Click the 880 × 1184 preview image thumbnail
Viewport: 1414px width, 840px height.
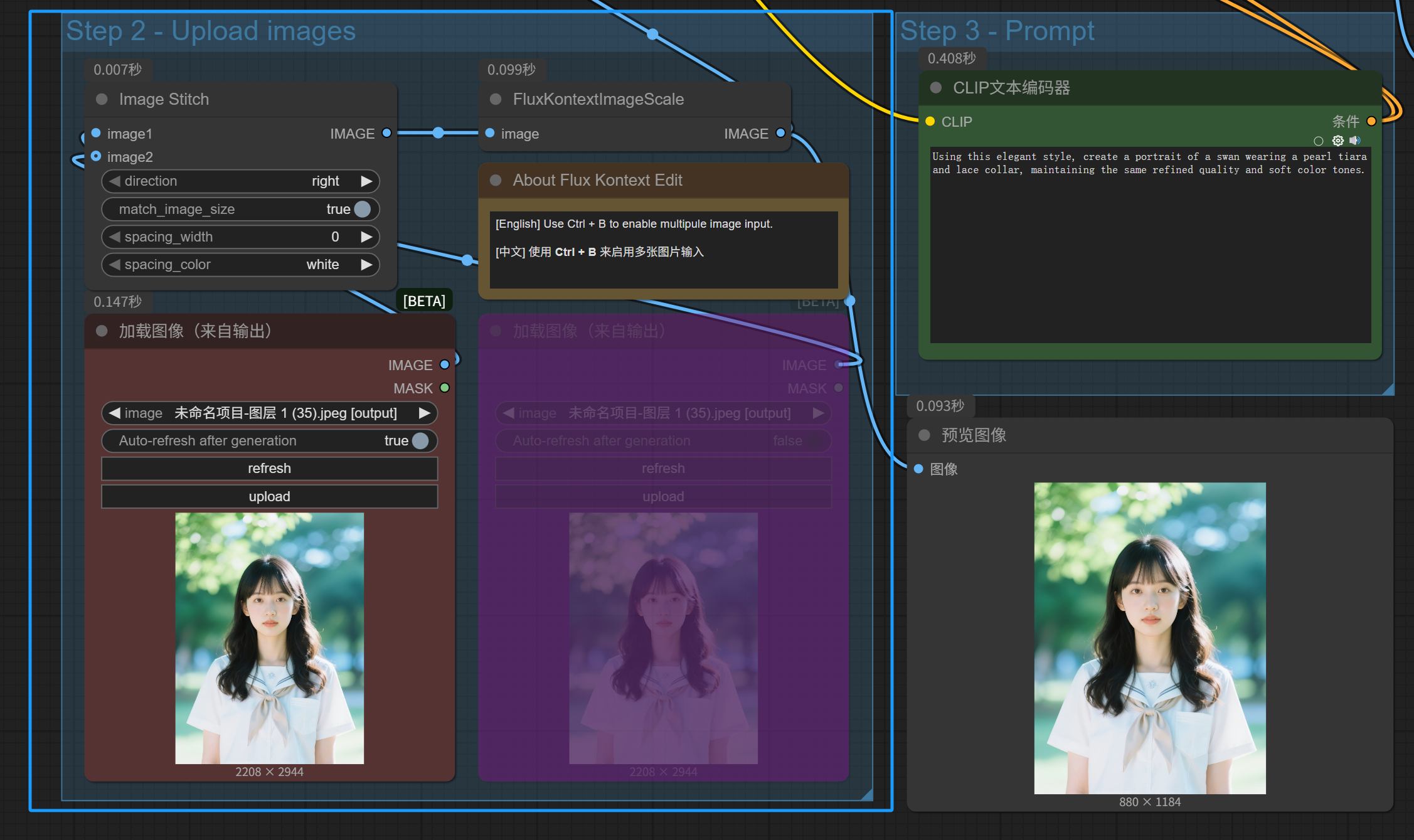1149,637
